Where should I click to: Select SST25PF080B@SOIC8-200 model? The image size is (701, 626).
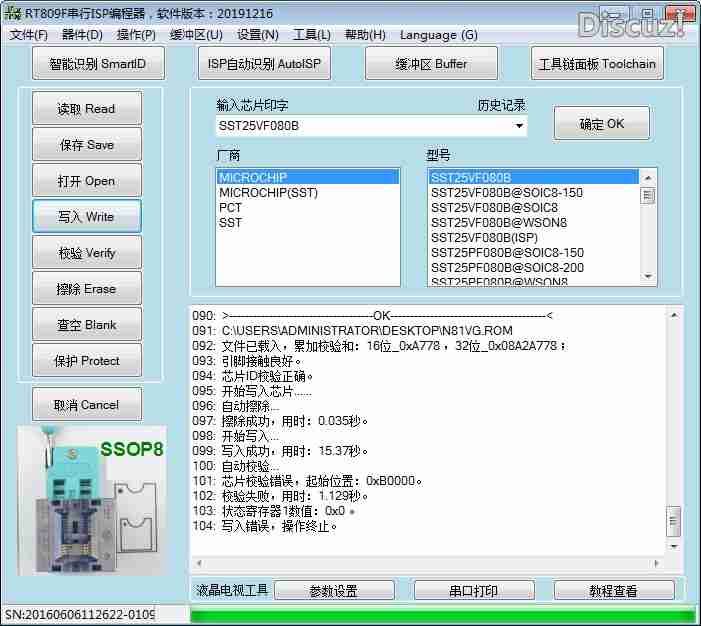tap(534, 267)
